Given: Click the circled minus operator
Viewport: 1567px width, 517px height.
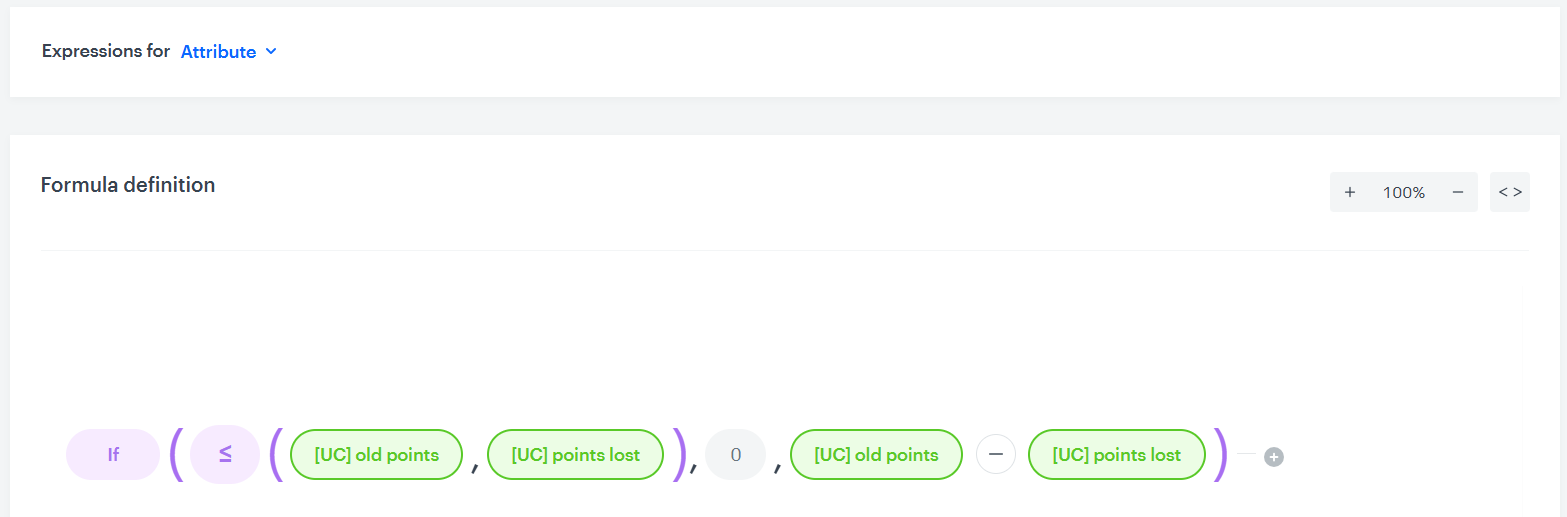Looking at the screenshot, I should 995,455.
